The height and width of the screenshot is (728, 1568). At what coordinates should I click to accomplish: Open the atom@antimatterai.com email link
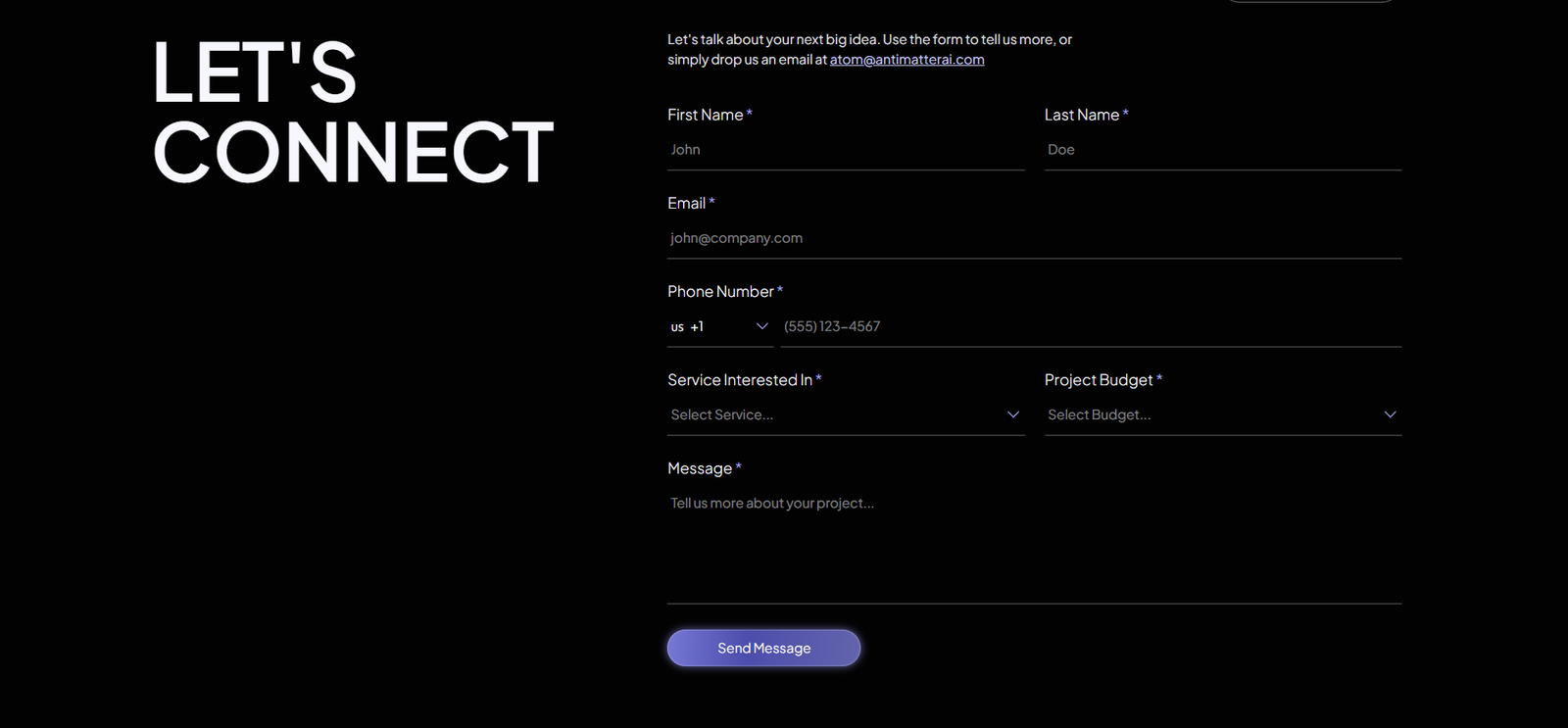pos(906,60)
